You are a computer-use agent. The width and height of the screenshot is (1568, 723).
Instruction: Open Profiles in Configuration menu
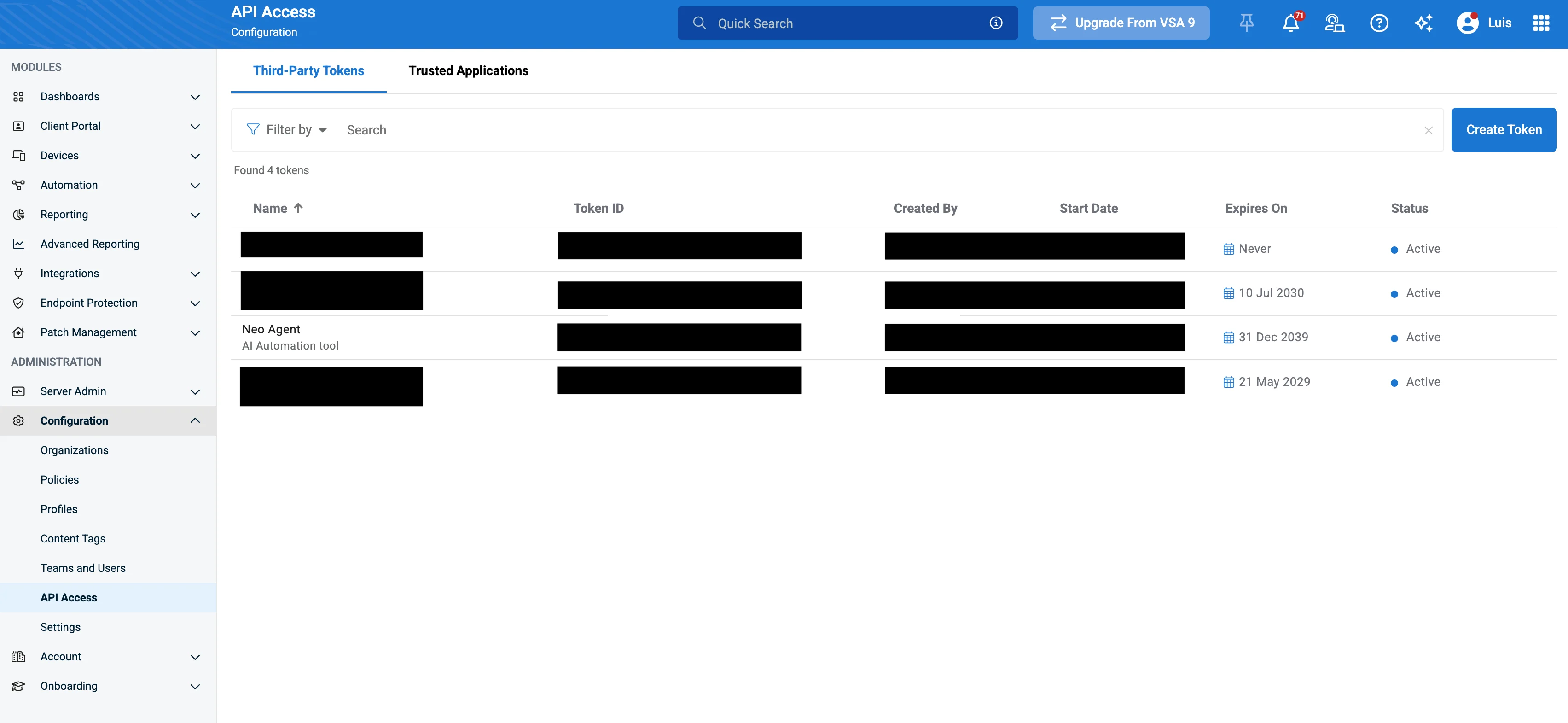[59, 508]
